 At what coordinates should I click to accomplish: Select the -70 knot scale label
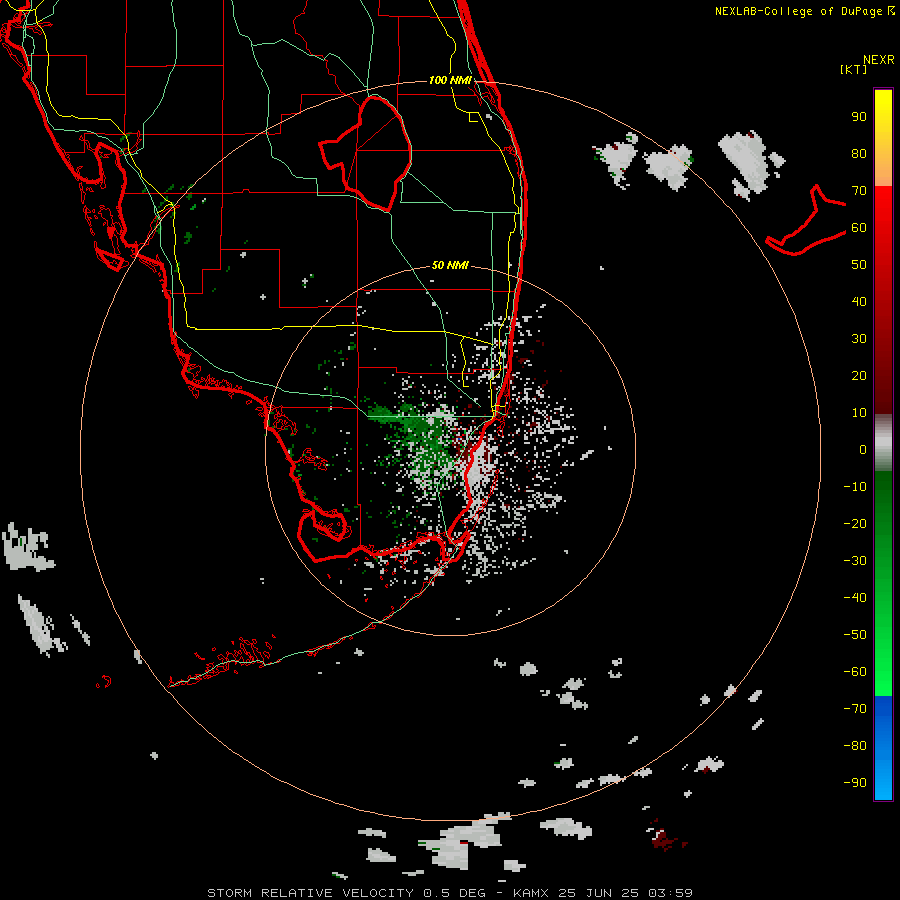click(855, 708)
